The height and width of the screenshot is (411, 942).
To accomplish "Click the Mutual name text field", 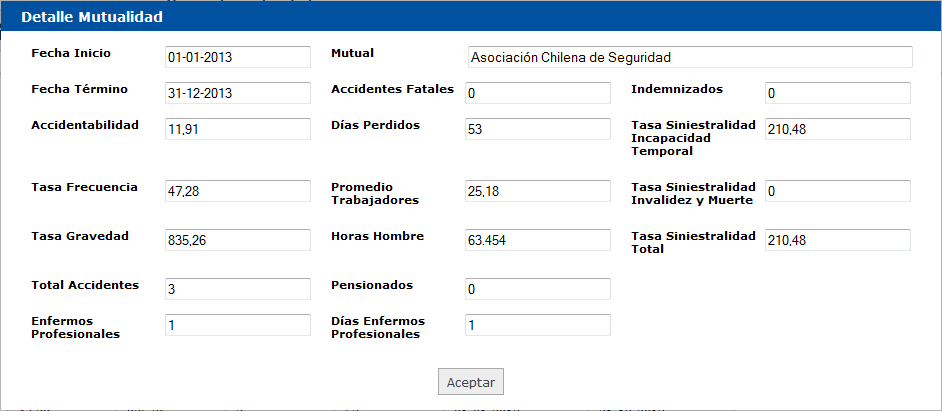I will click(x=689, y=57).
